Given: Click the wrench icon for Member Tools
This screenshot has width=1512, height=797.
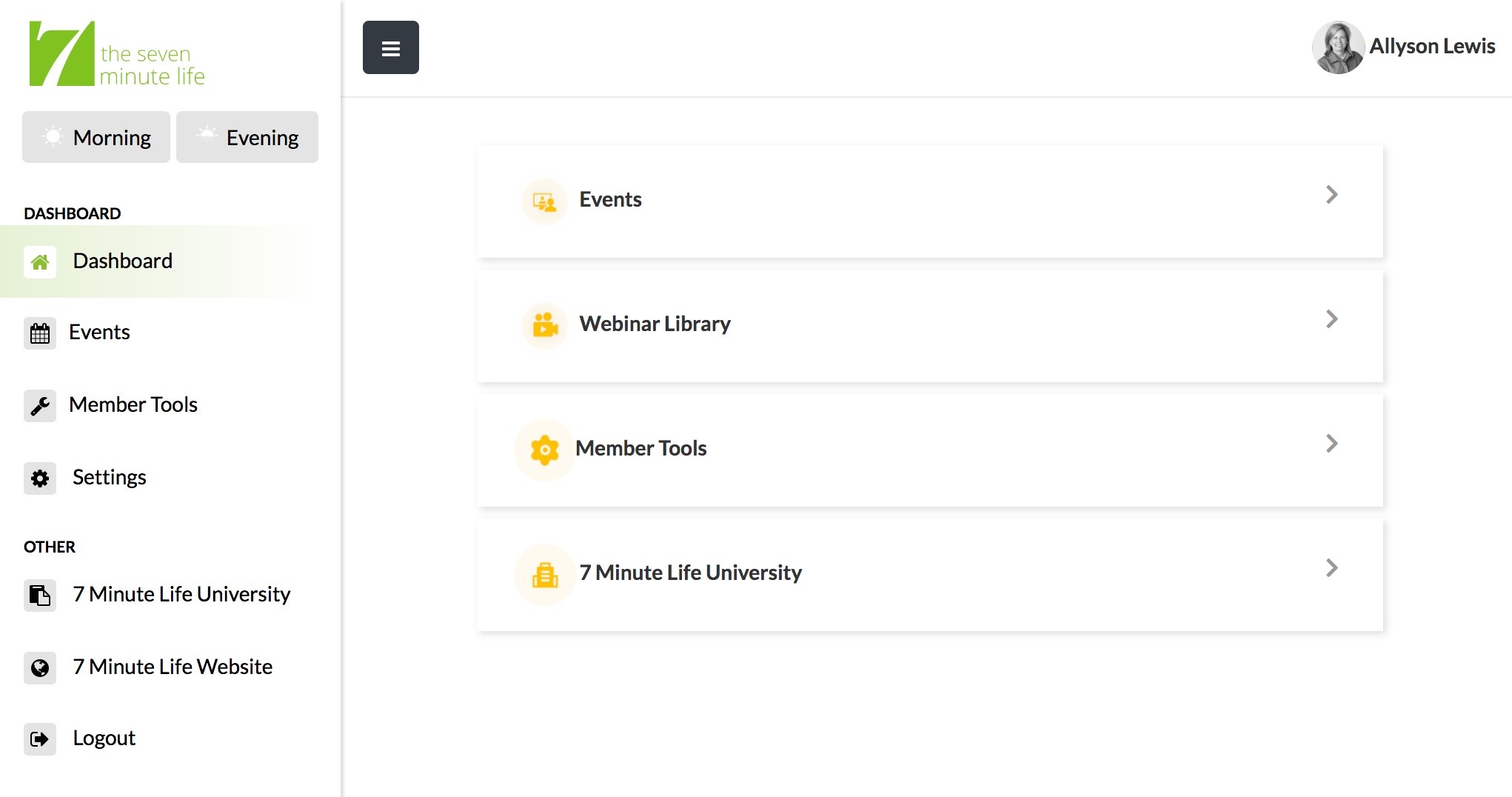Looking at the screenshot, I should pyautogui.click(x=40, y=406).
